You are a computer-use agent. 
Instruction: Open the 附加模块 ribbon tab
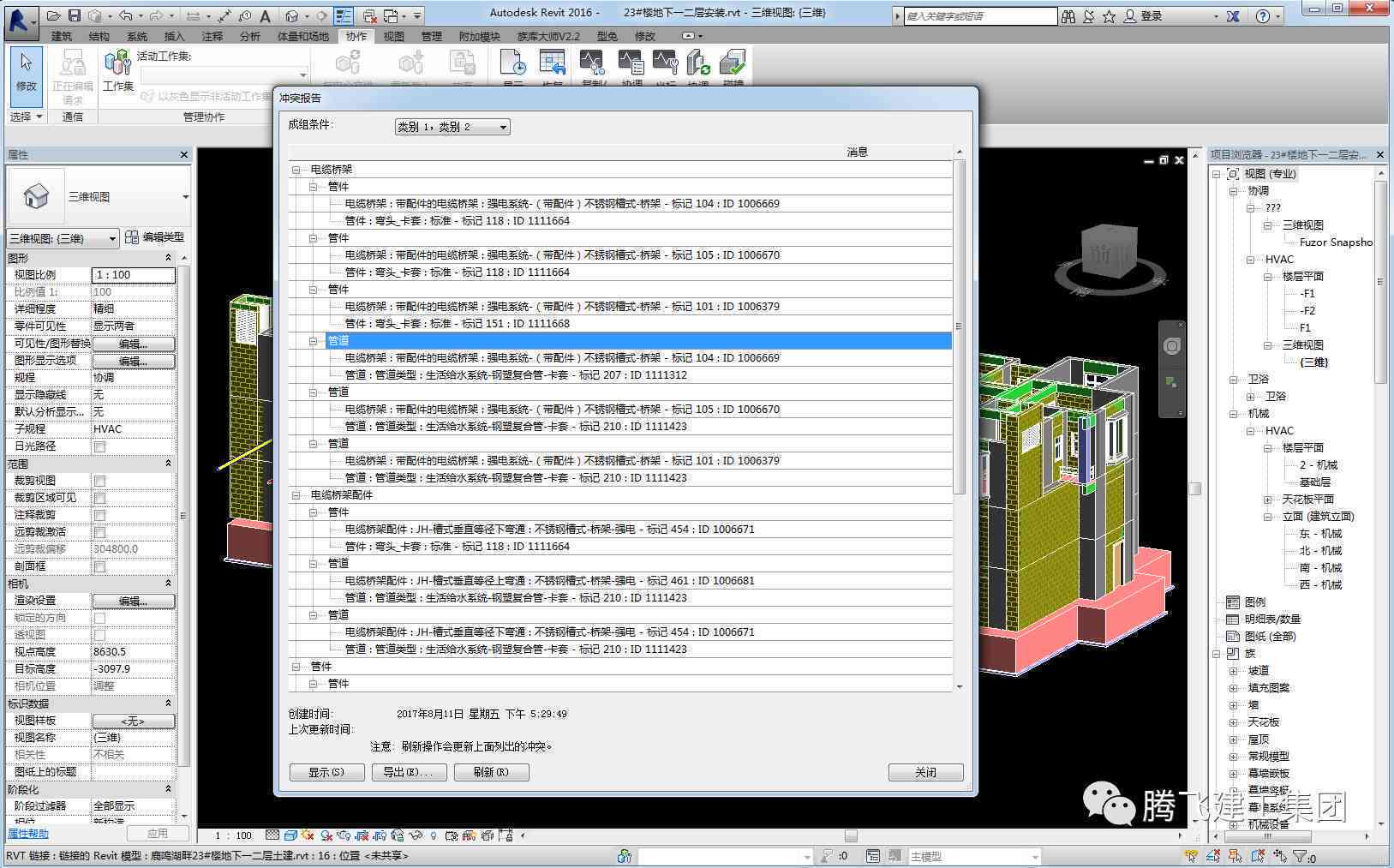point(480,36)
